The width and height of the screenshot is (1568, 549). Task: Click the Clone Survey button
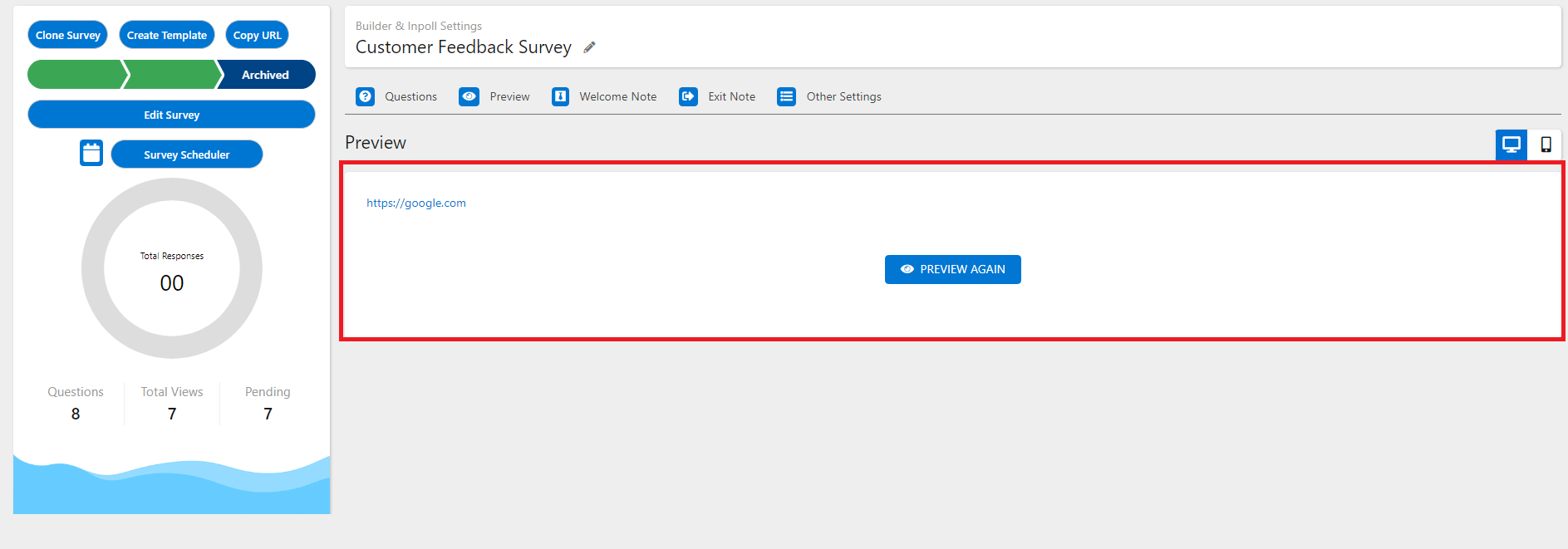point(68,35)
